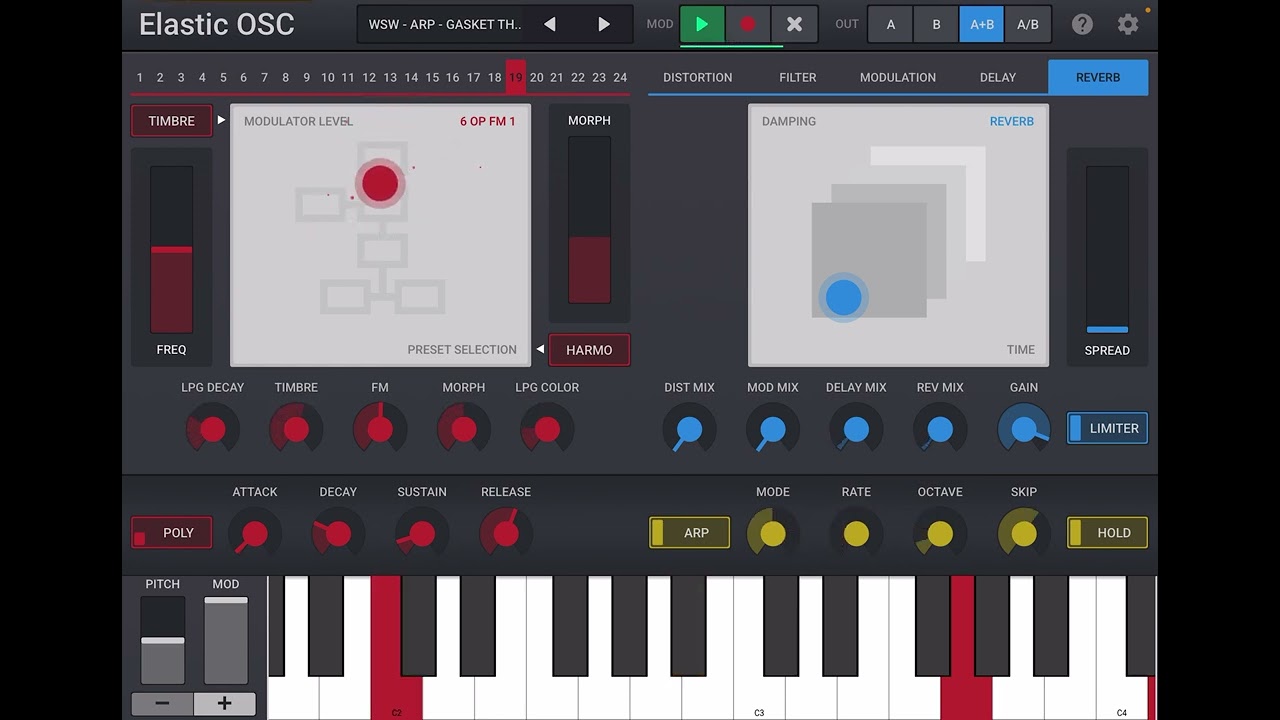Click the RELEASE envelope knob

(x=506, y=534)
